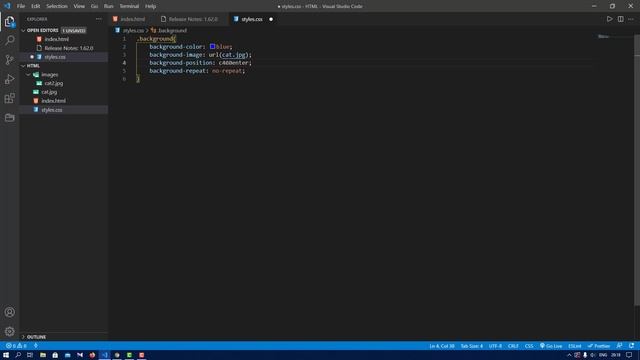Open the Extensions view
This screenshot has height=360, width=640.
(9, 98)
